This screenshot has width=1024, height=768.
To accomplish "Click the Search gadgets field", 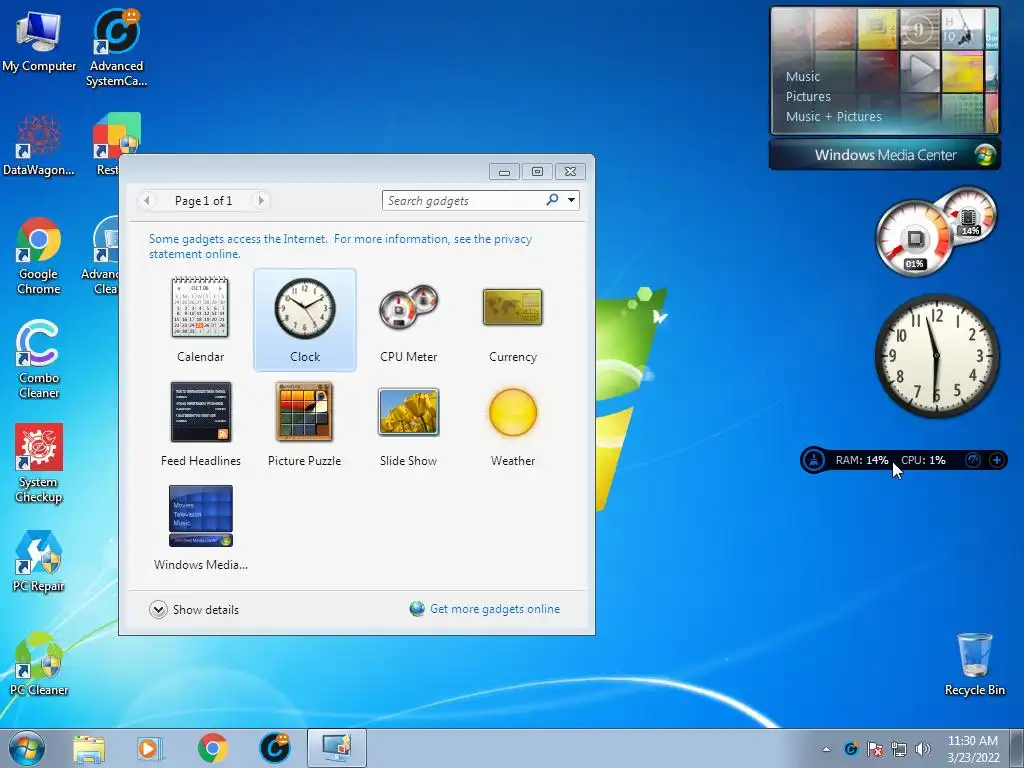I will click(464, 200).
